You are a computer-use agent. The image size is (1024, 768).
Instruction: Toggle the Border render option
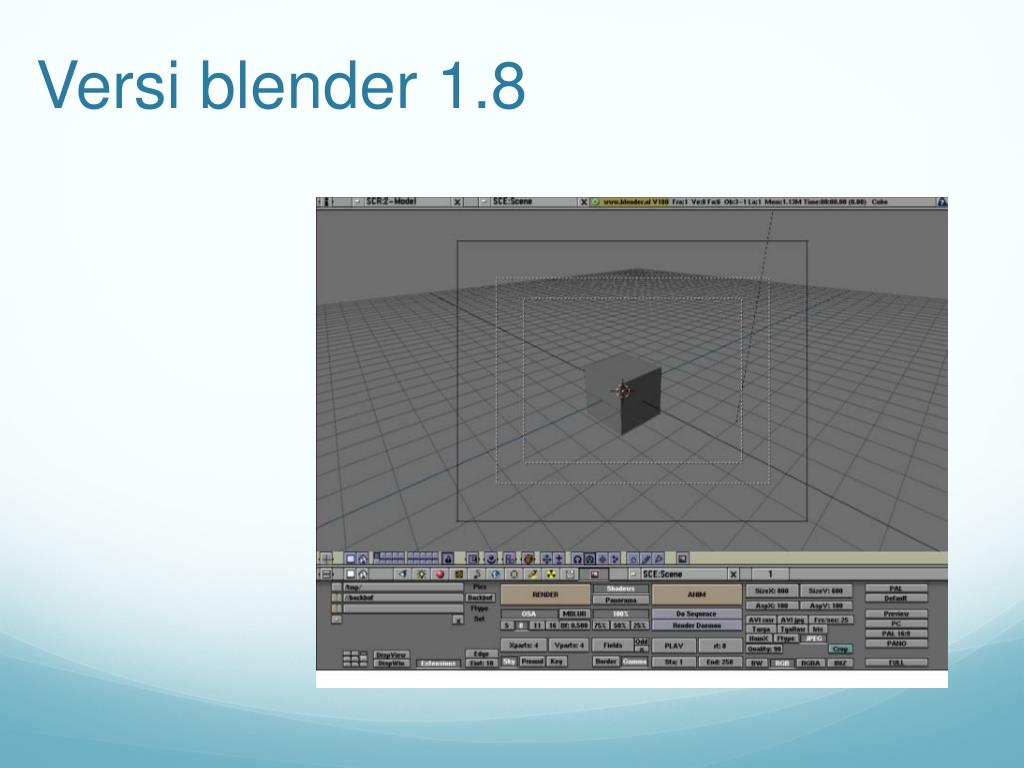click(x=605, y=662)
